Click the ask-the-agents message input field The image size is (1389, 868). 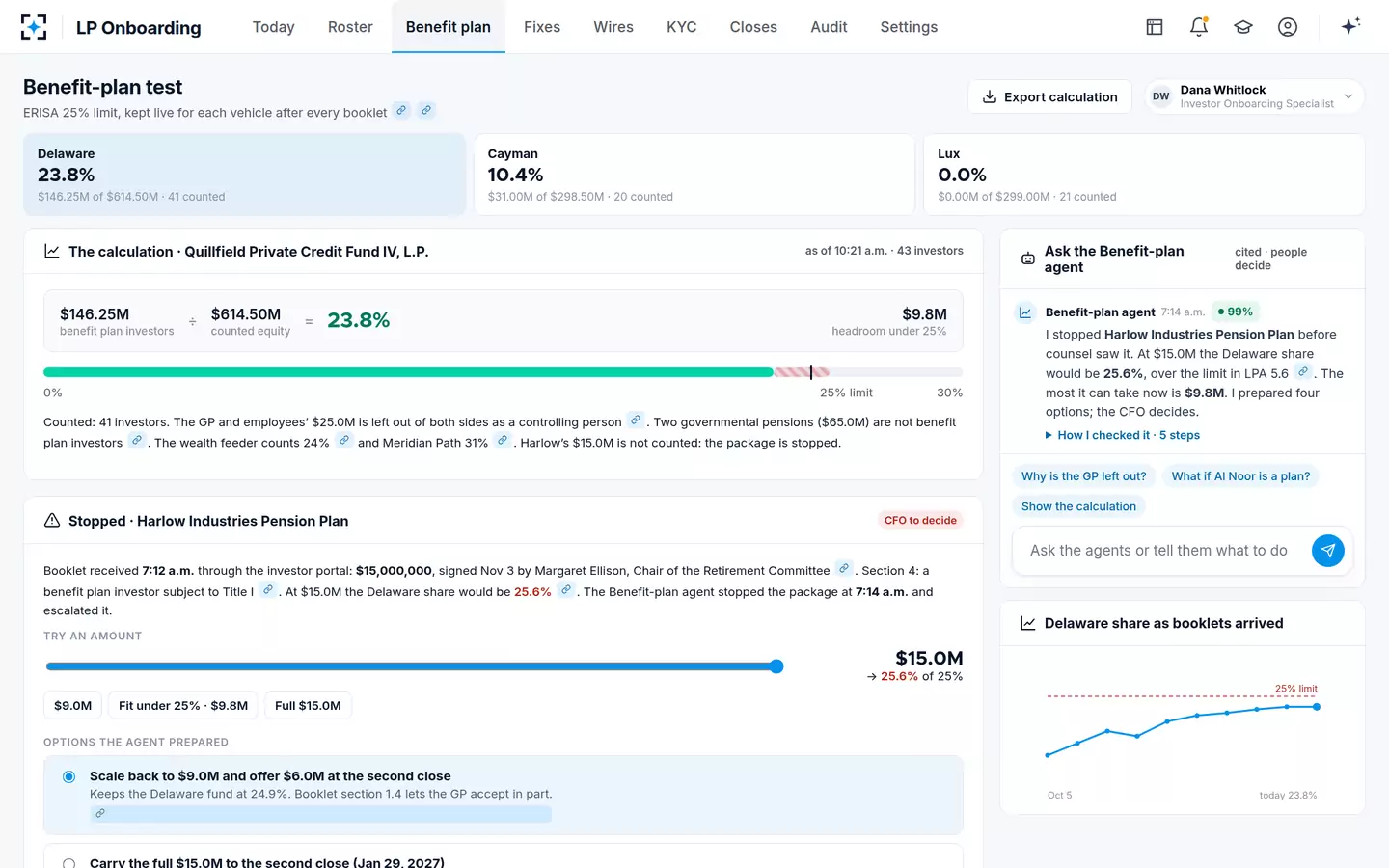click(1160, 551)
